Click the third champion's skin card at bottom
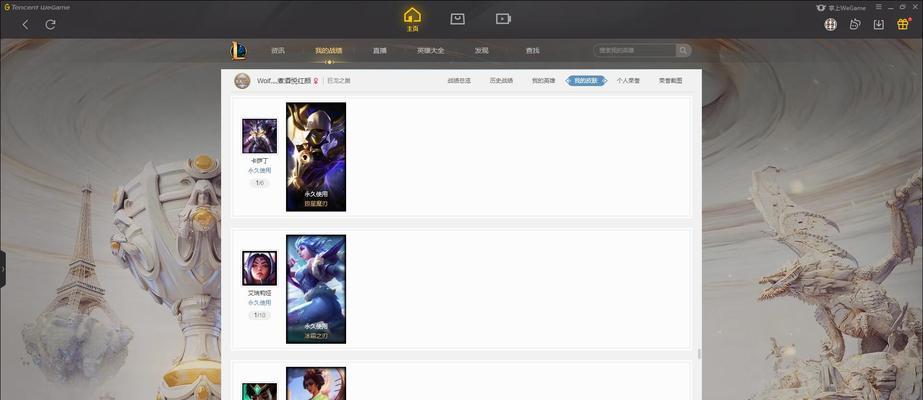This screenshot has height=400, width=923. (x=316, y=384)
